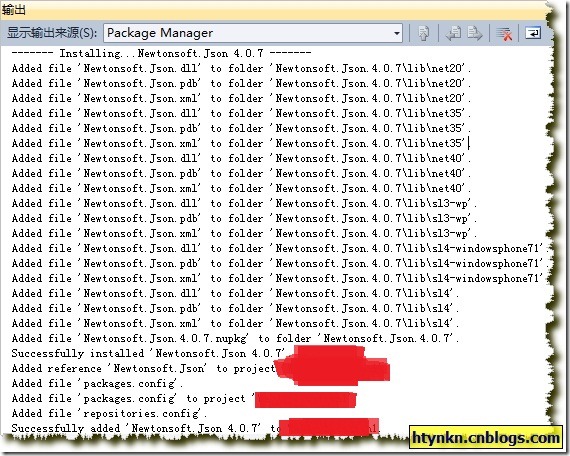Screen dimensions: 570x456
Task: Select line adding Newtonsoft.Json.dll to lib\net40
Action: point(241,159)
